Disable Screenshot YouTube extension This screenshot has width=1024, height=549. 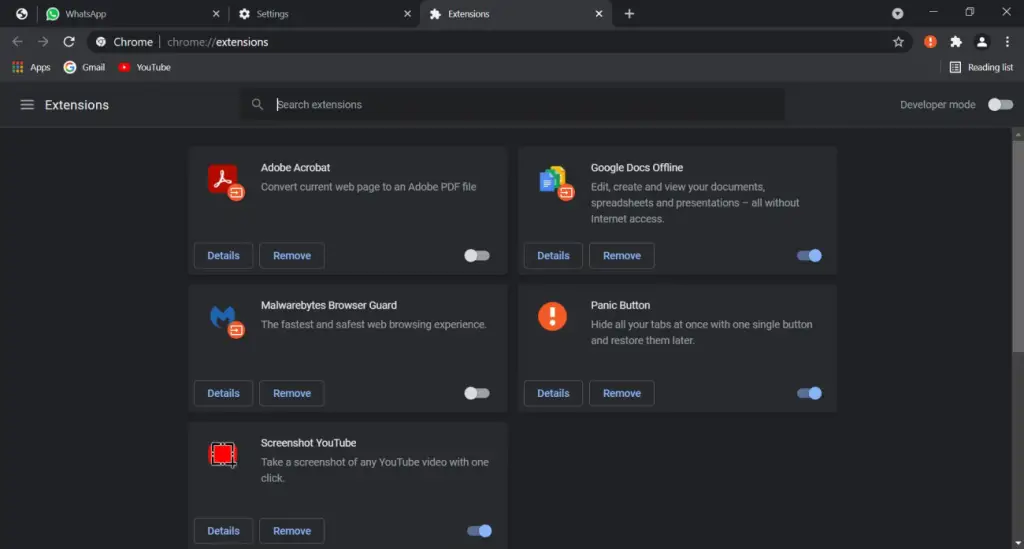click(x=479, y=531)
